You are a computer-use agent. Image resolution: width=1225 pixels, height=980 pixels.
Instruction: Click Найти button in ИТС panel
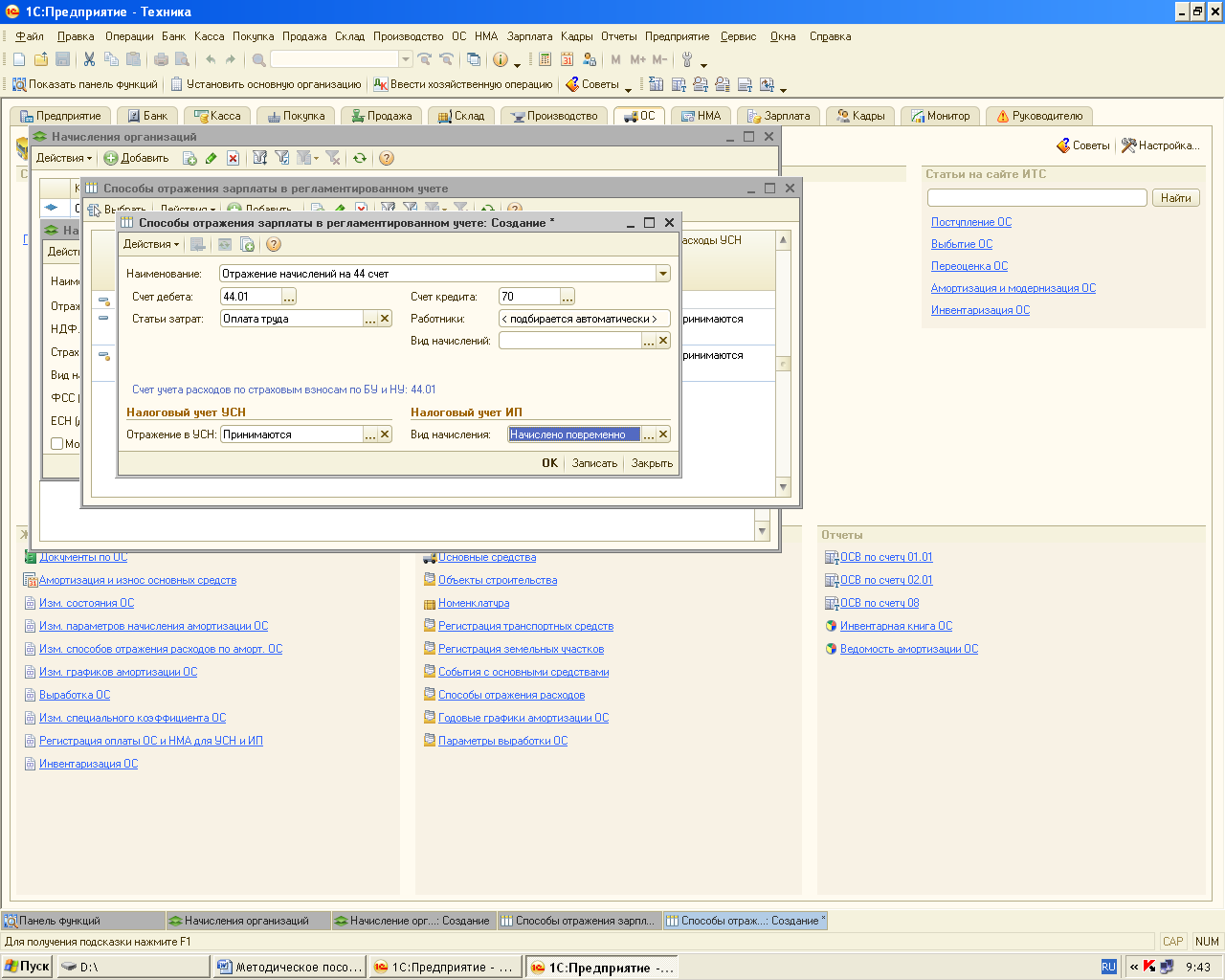click(1175, 198)
